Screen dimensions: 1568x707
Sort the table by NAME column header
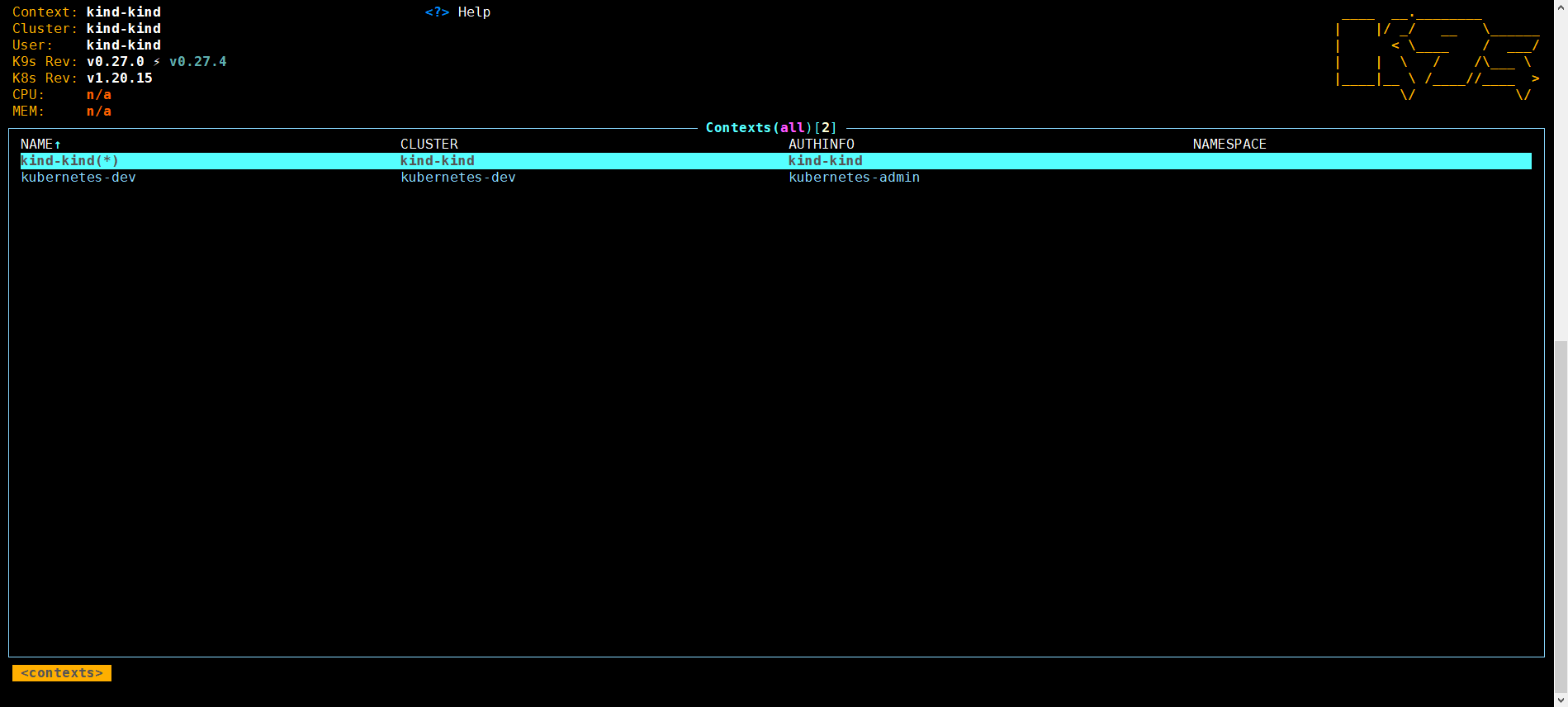[x=36, y=145]
